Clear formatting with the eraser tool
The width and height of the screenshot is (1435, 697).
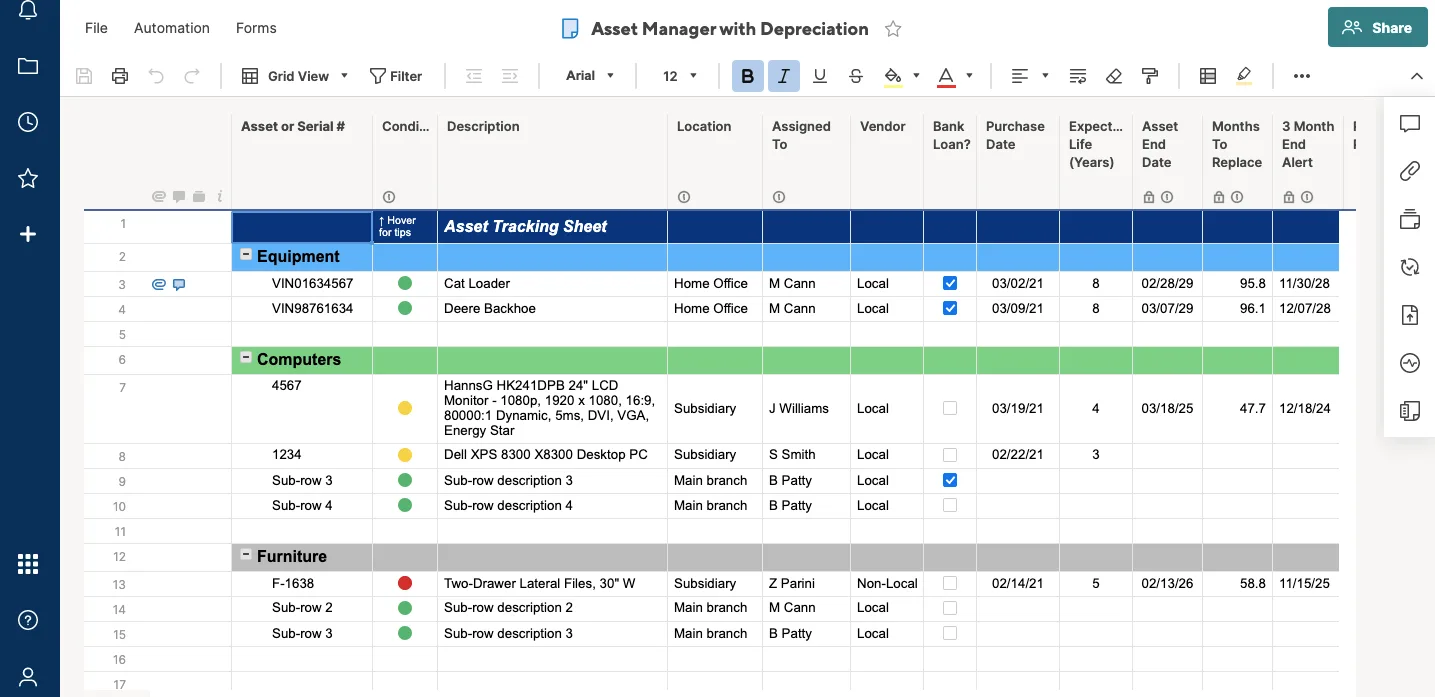[1114, 75]
